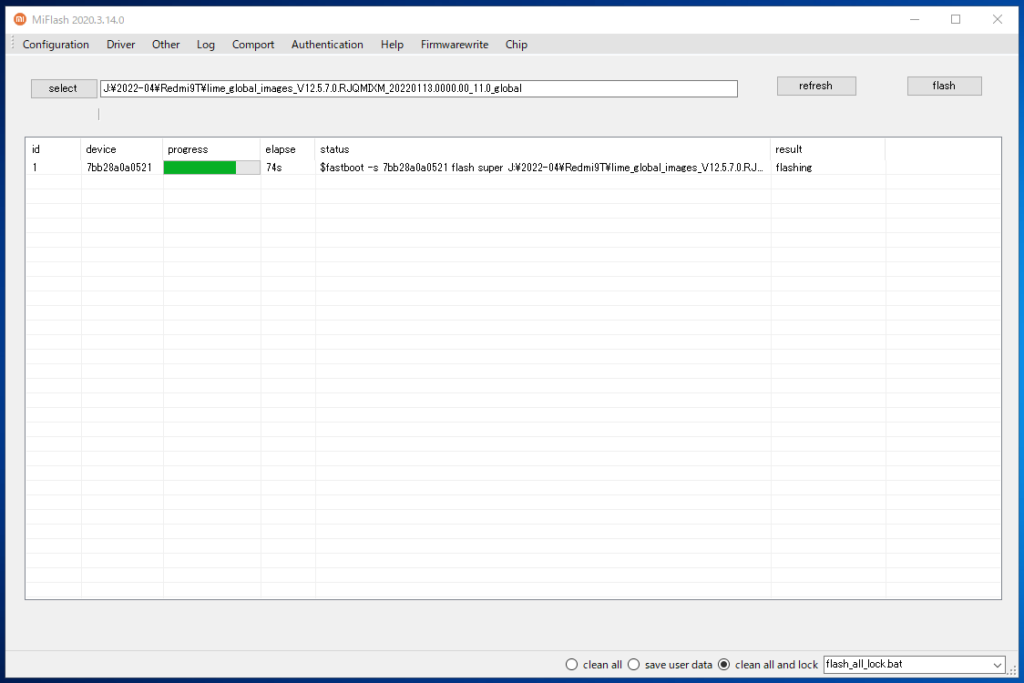Image resolution: width=1024 pixels, height=683 pixels.
Task: Open the Comport menu
Action: click(x=252, y=44)
